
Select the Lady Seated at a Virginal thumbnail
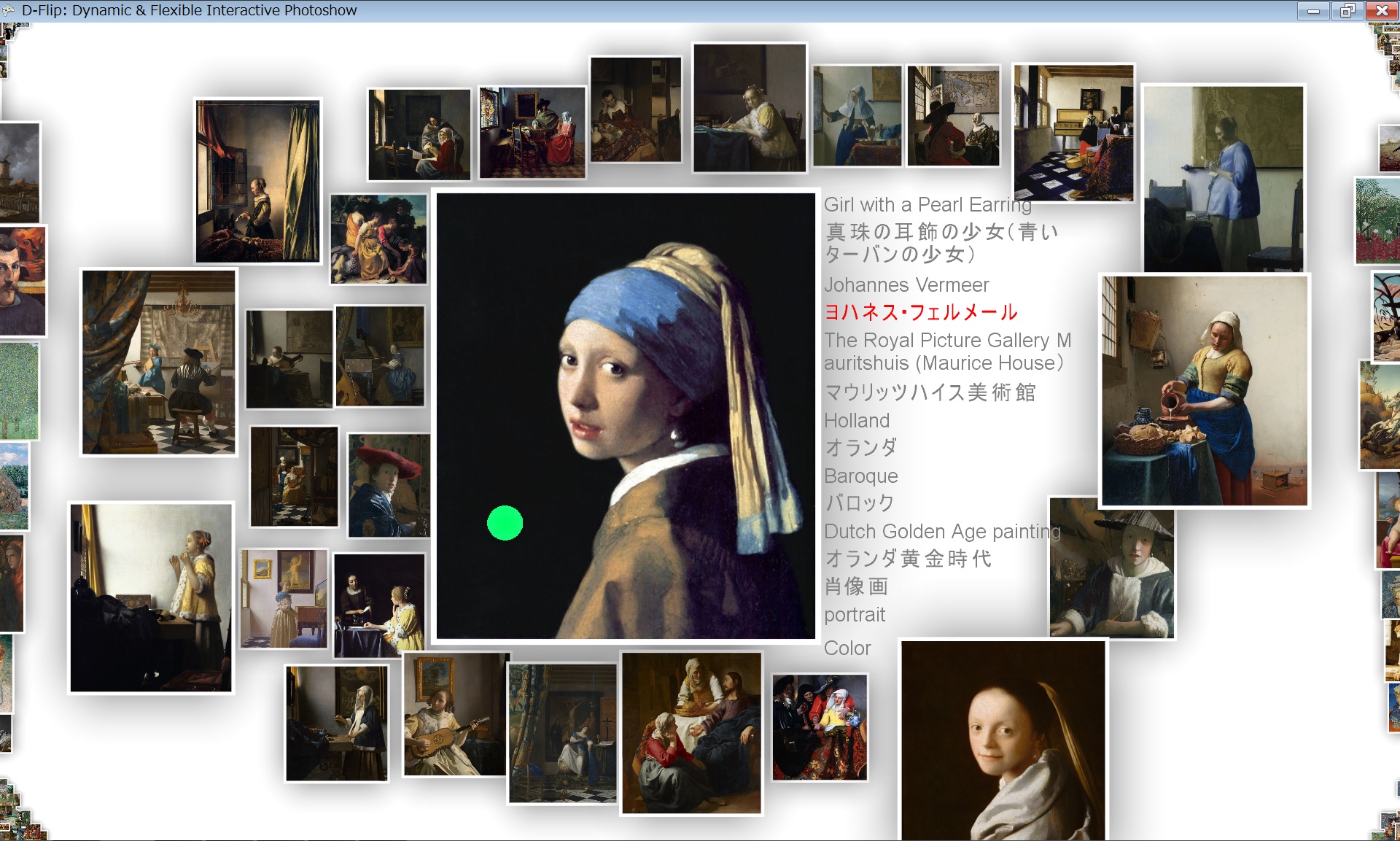380,356
